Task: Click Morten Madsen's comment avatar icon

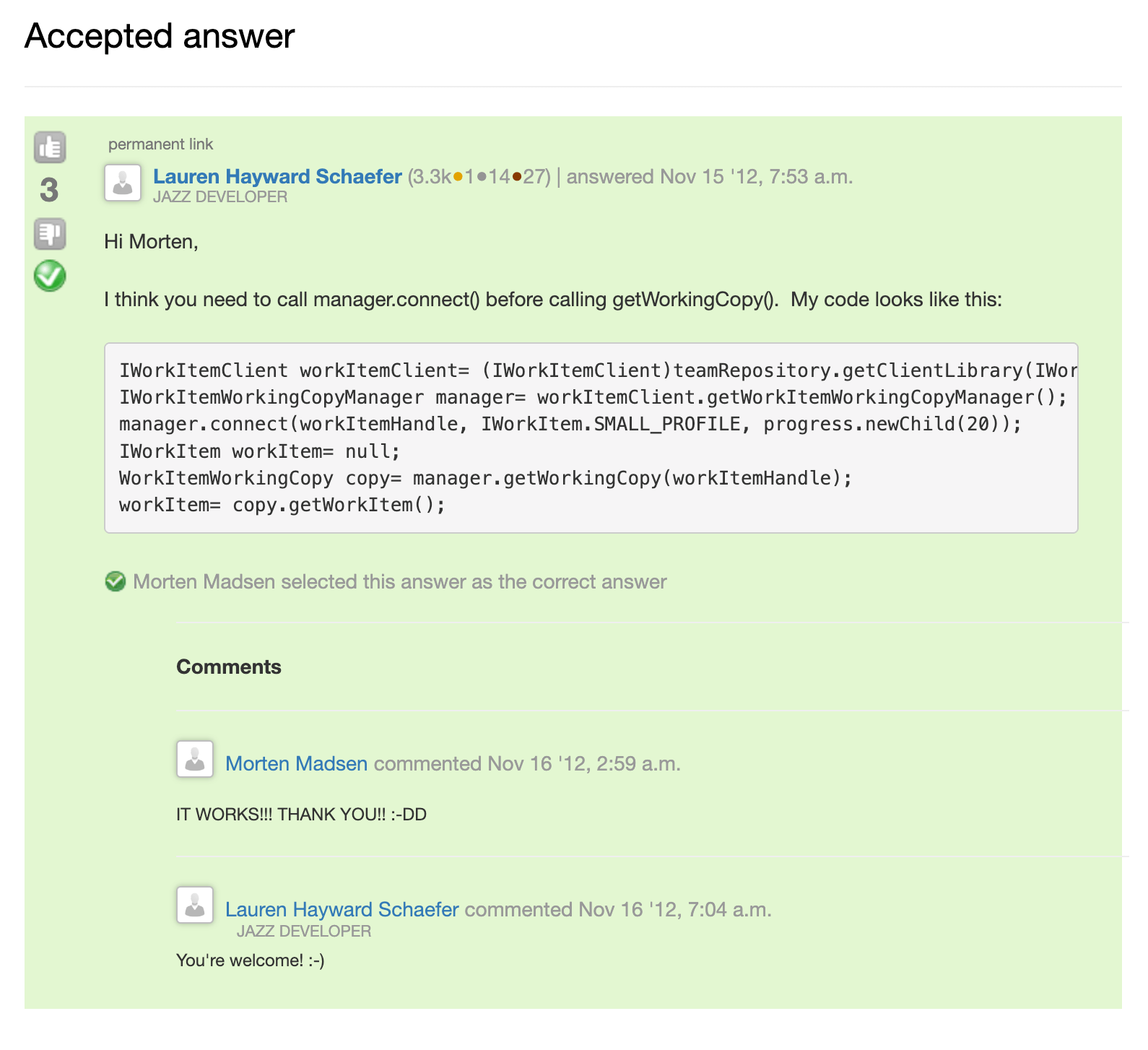Action: [x=195, y=759]
